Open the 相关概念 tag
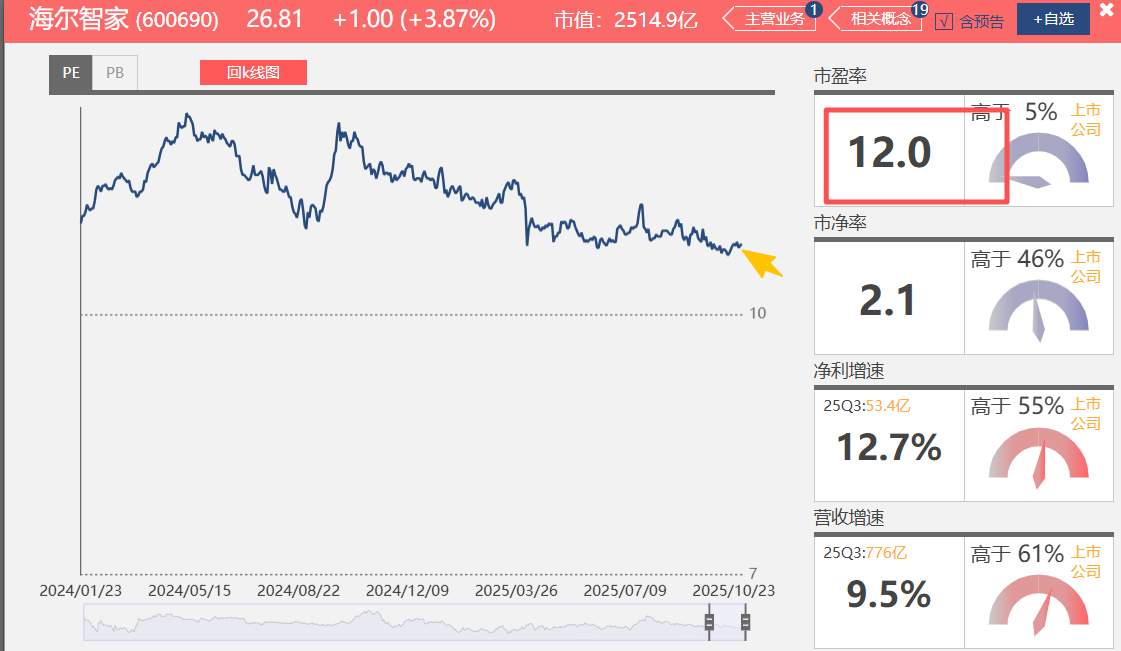This screenshot has height=651, width=1121. click(876, 19)
